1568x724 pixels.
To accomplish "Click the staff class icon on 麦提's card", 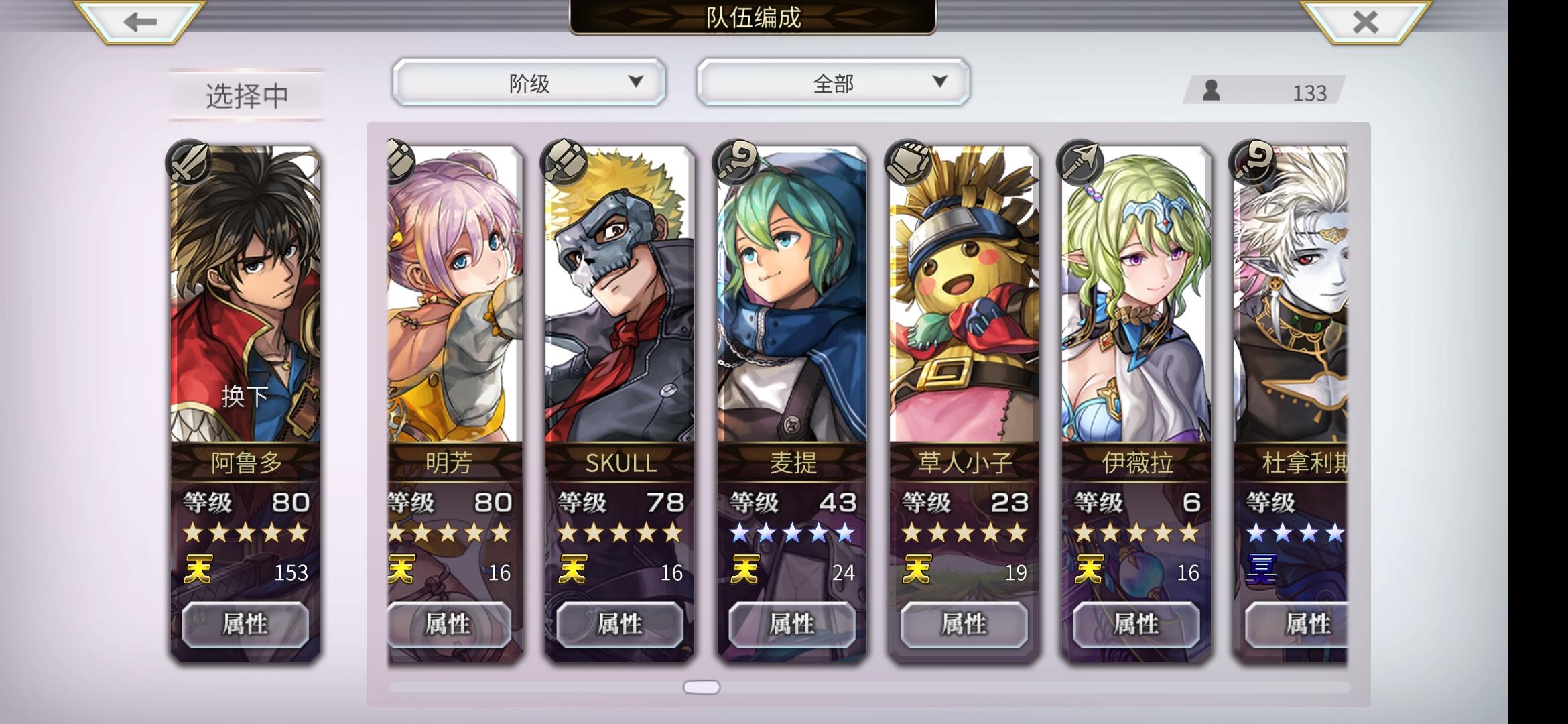I will 736,162.
